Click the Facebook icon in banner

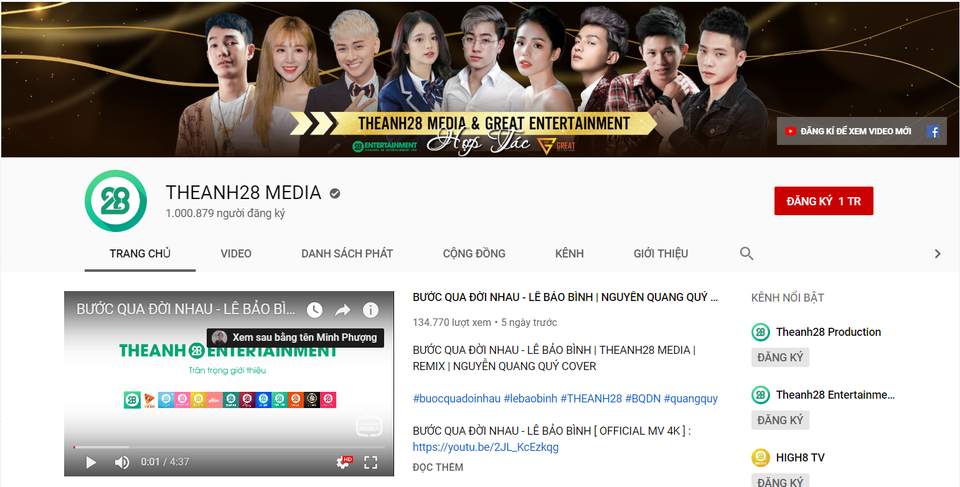coord(932,131)
